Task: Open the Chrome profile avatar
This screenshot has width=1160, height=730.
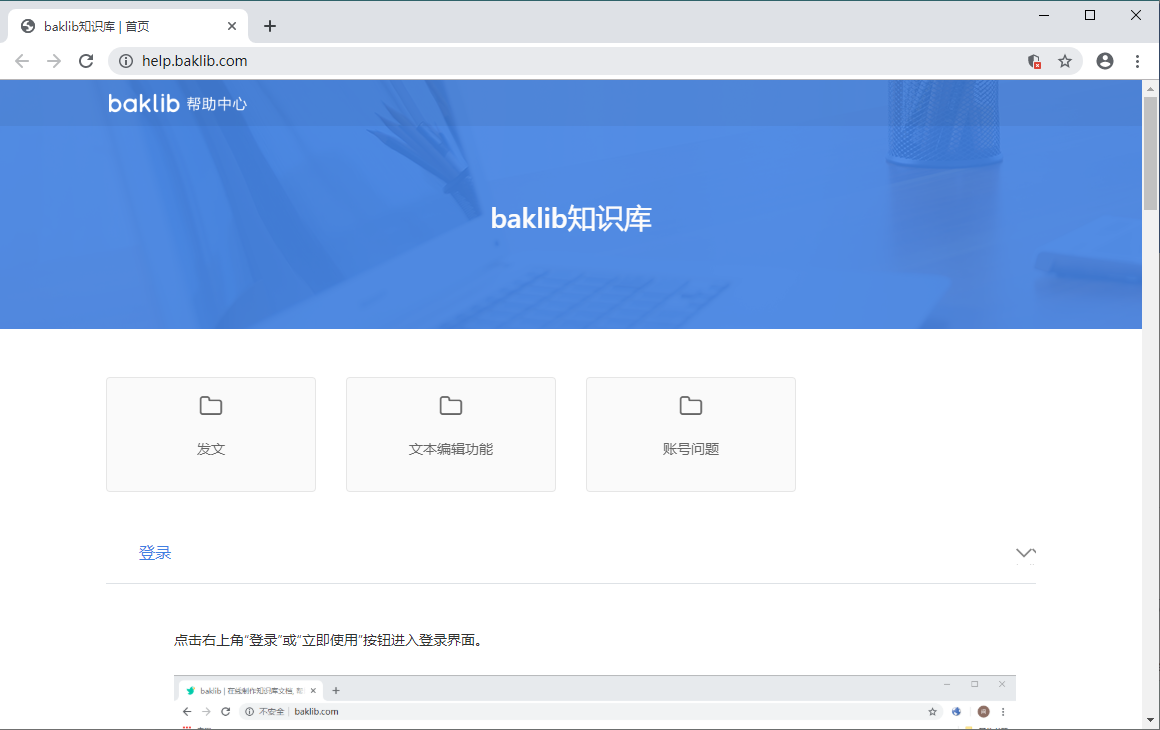Action: pos(1105,61)
